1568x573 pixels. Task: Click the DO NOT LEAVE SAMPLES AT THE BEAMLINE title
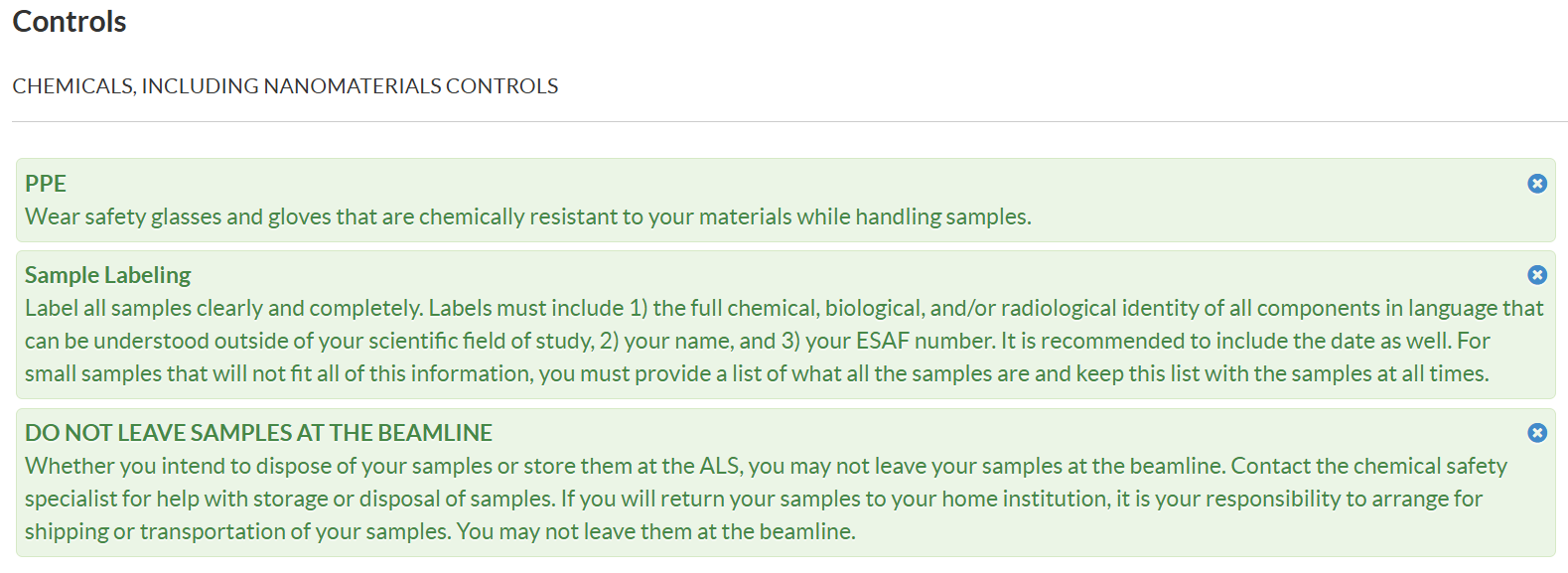coord(258,433)
